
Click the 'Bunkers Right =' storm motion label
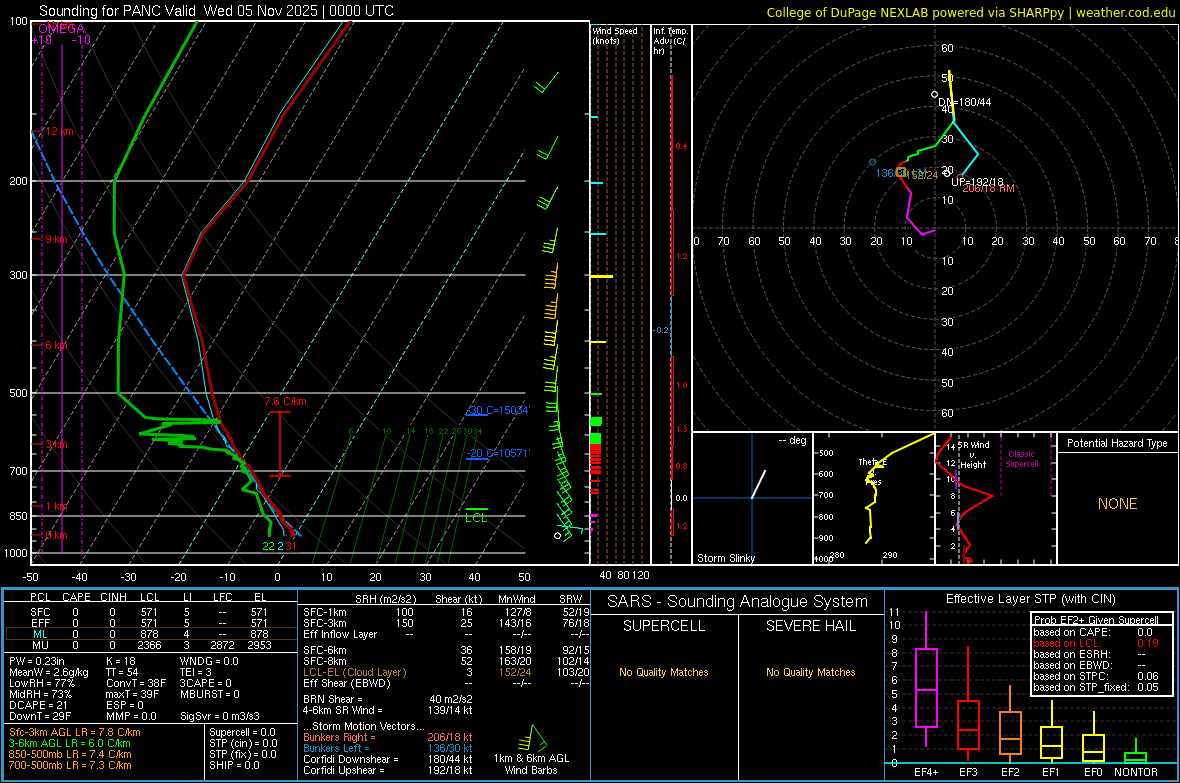pyautogui.click(x=339, y=738)
